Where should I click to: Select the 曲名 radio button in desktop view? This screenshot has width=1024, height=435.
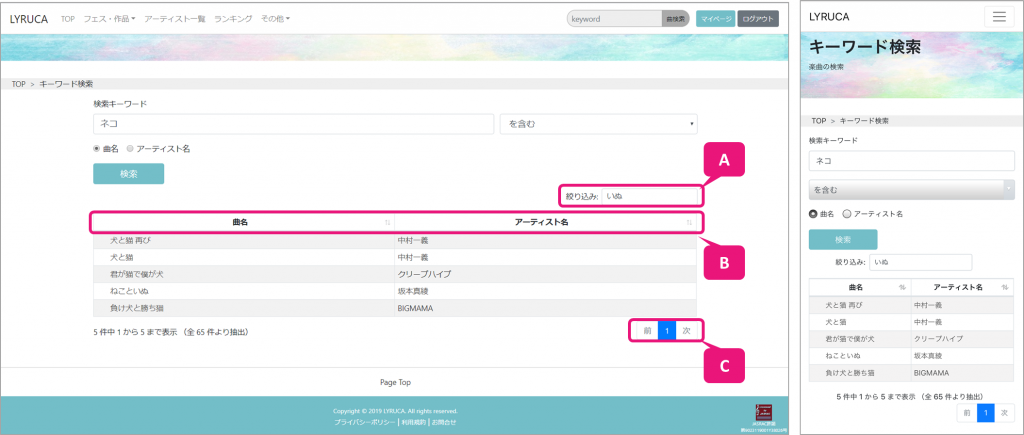[x=97, y=148]
